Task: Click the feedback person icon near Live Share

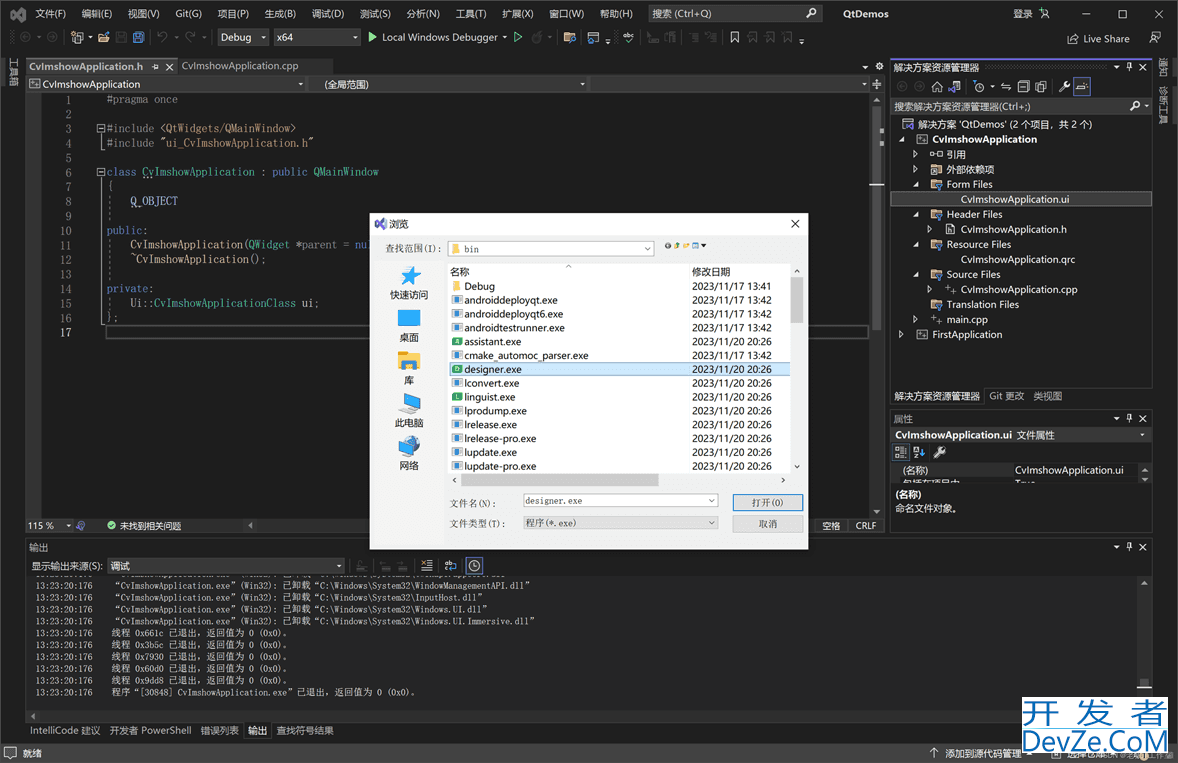Action: click(1155, 38)
